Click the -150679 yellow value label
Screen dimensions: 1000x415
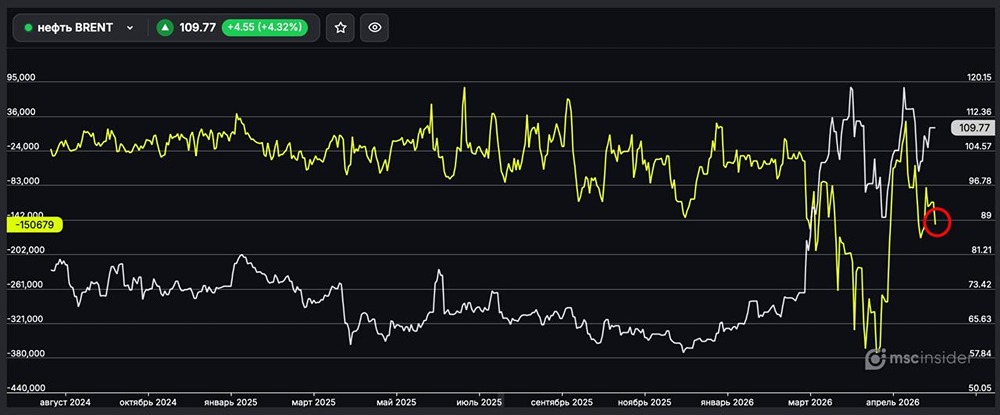[34, 224]
